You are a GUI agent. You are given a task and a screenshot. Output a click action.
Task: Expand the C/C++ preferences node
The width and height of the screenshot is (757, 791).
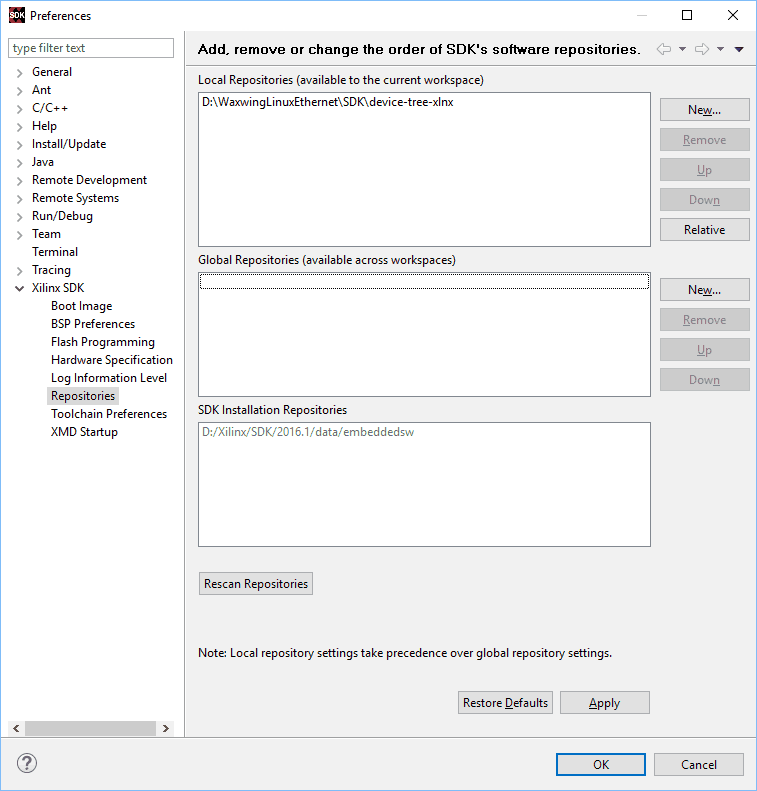(x=19, y=108)
